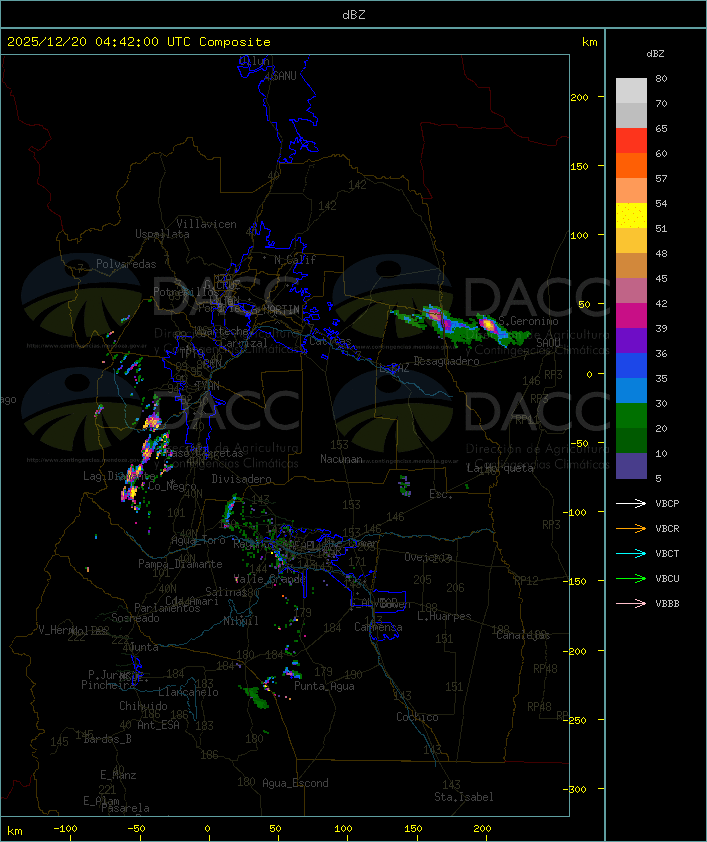Pick the dotted yellow 51–54 dBZ legend swatch
The image size is (707, 842).
(x=631, y=216)
